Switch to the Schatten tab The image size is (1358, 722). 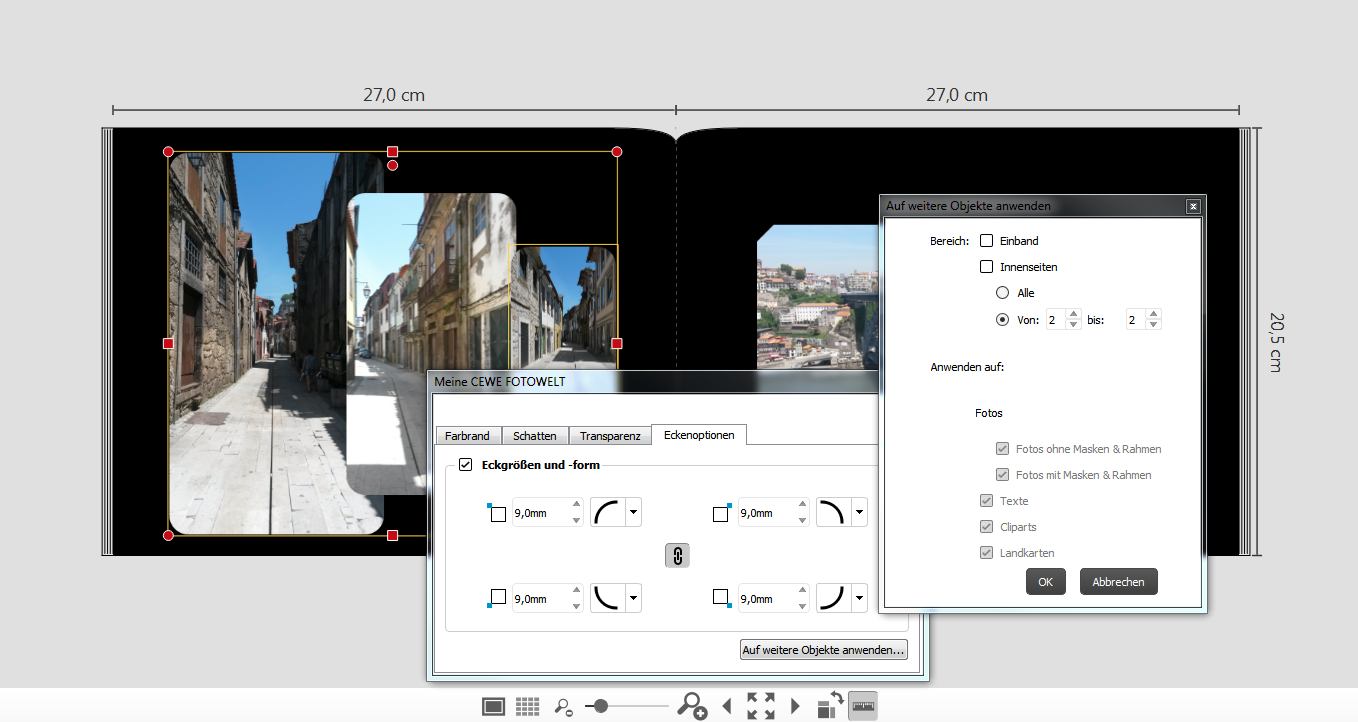click(x=534, y=436)
